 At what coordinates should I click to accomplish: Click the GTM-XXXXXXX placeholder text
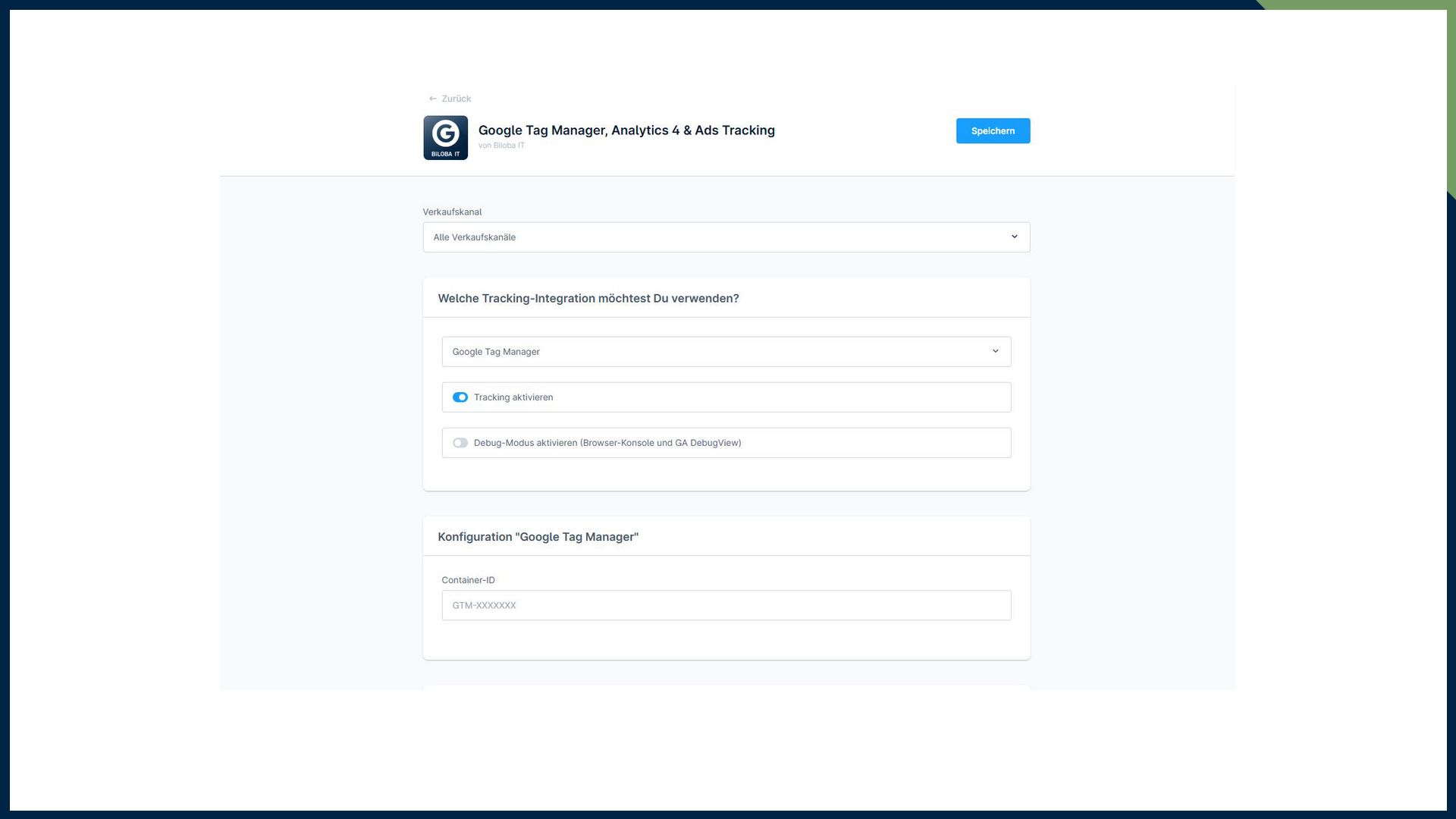click(484, 605)
